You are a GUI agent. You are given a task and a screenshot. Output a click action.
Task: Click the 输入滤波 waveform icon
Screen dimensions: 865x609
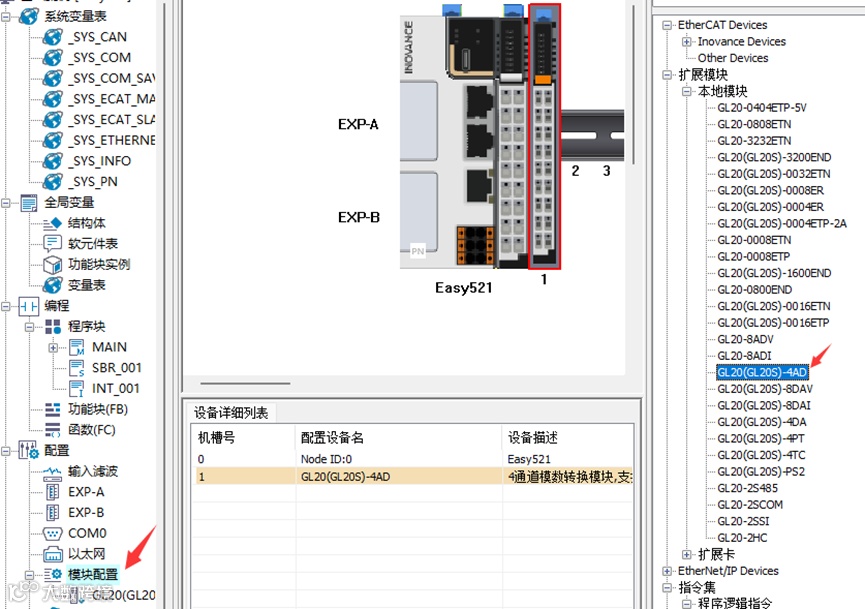52,472
